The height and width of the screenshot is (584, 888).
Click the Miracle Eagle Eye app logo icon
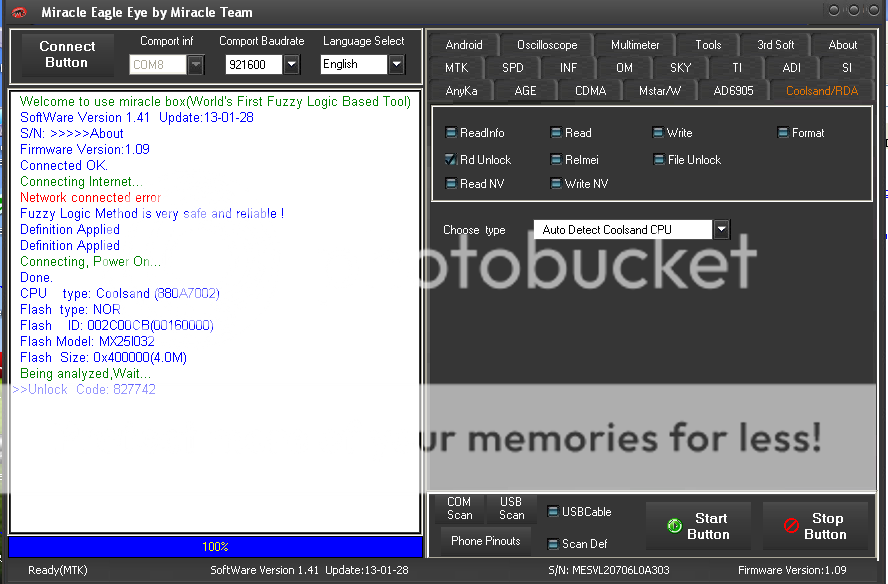pos(19,12)
